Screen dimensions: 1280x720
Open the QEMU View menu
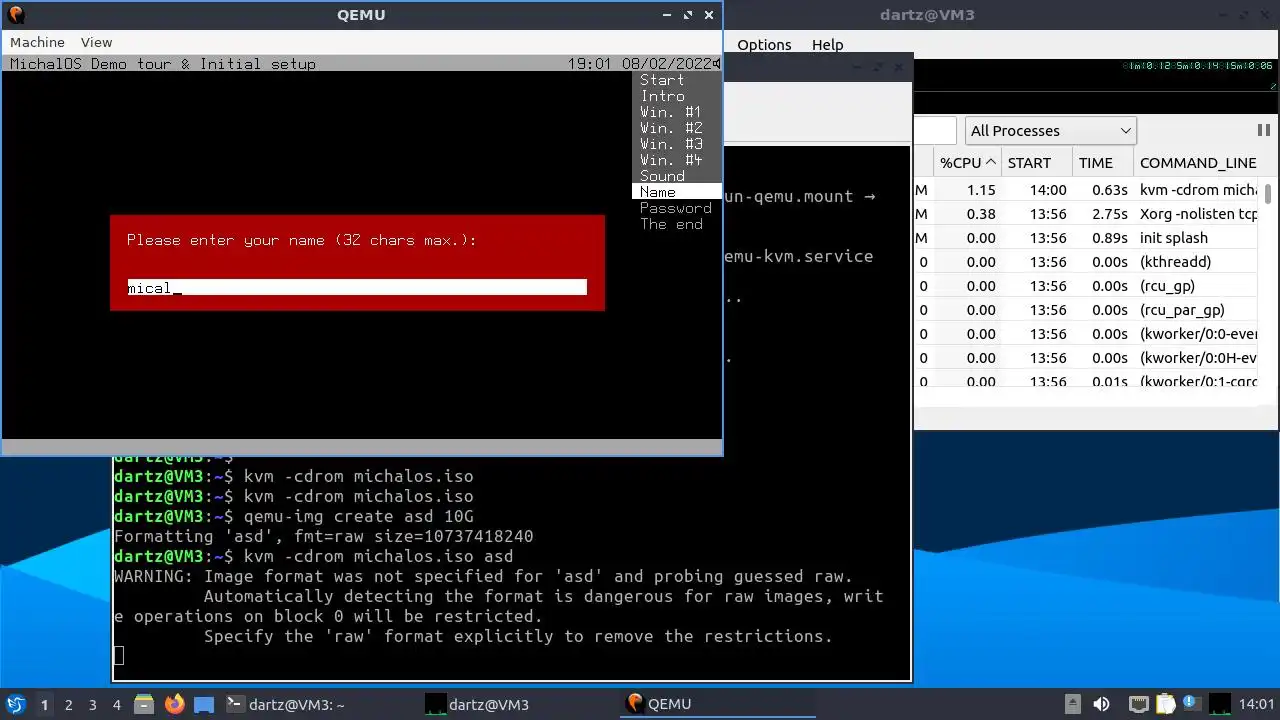pos(96,42)
